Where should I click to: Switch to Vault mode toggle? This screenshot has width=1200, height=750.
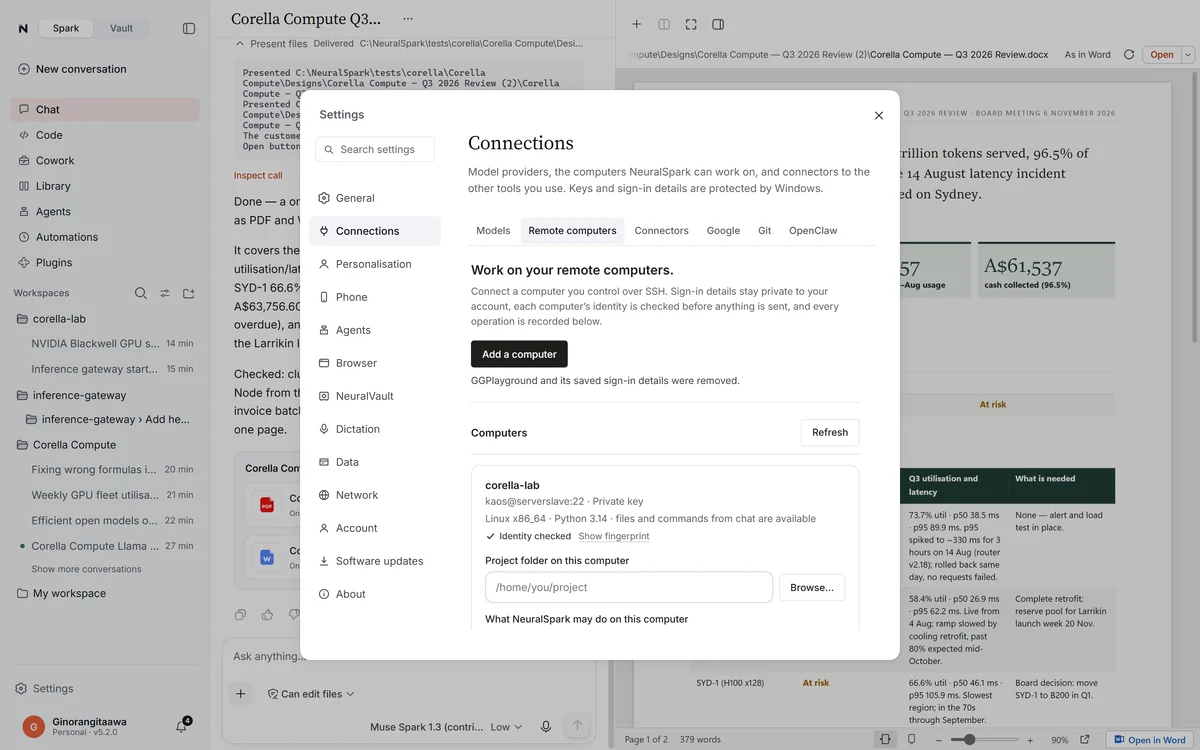coord(121,28)
